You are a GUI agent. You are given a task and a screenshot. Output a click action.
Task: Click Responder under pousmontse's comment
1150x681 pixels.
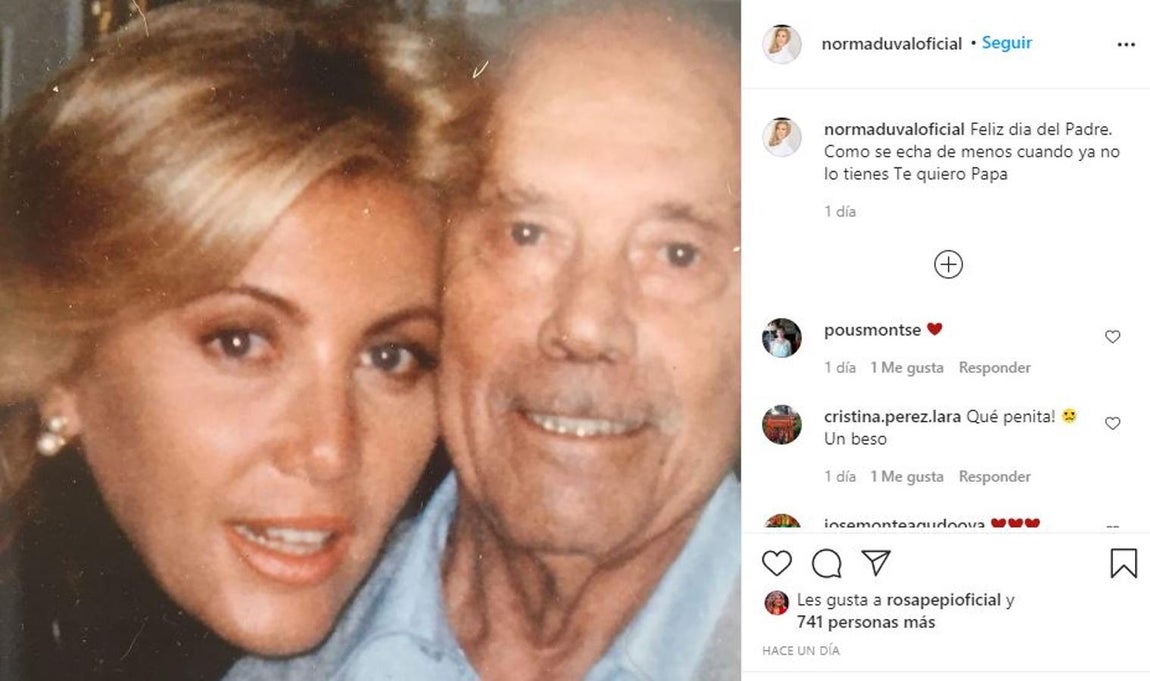(995, 367)
